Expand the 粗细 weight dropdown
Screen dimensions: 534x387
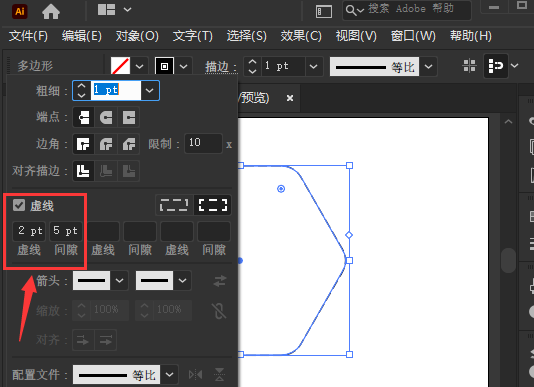coord(150,90)
